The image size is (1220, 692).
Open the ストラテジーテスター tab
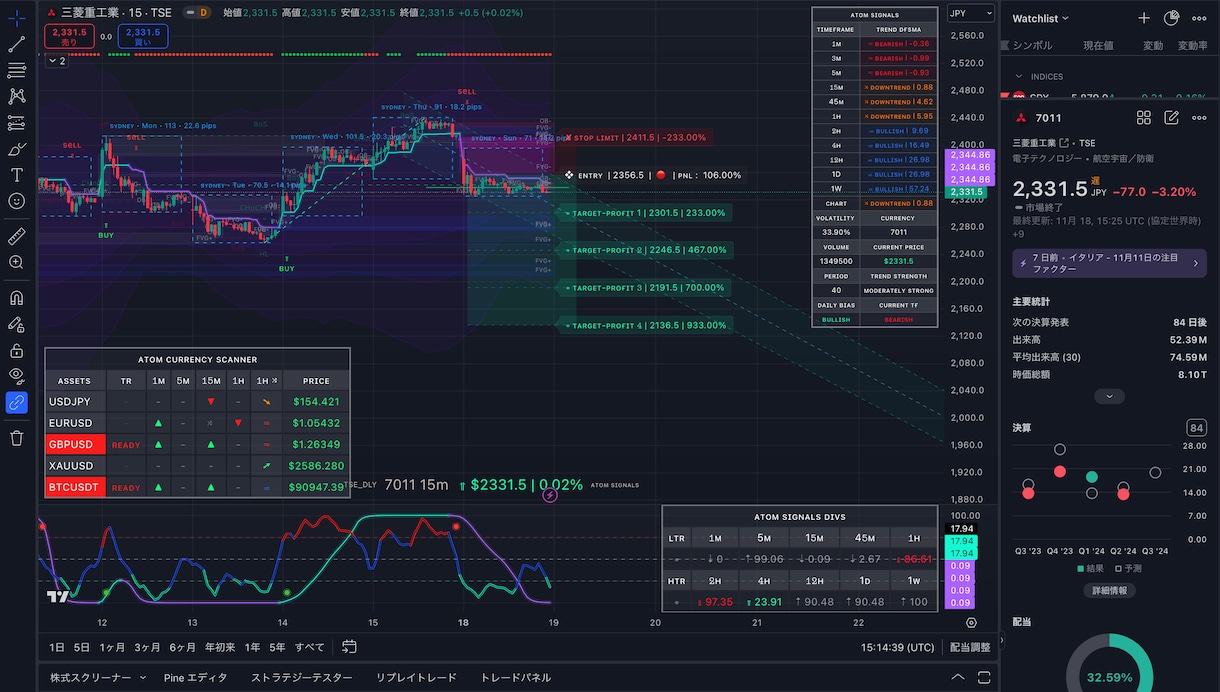pos(301,677)
